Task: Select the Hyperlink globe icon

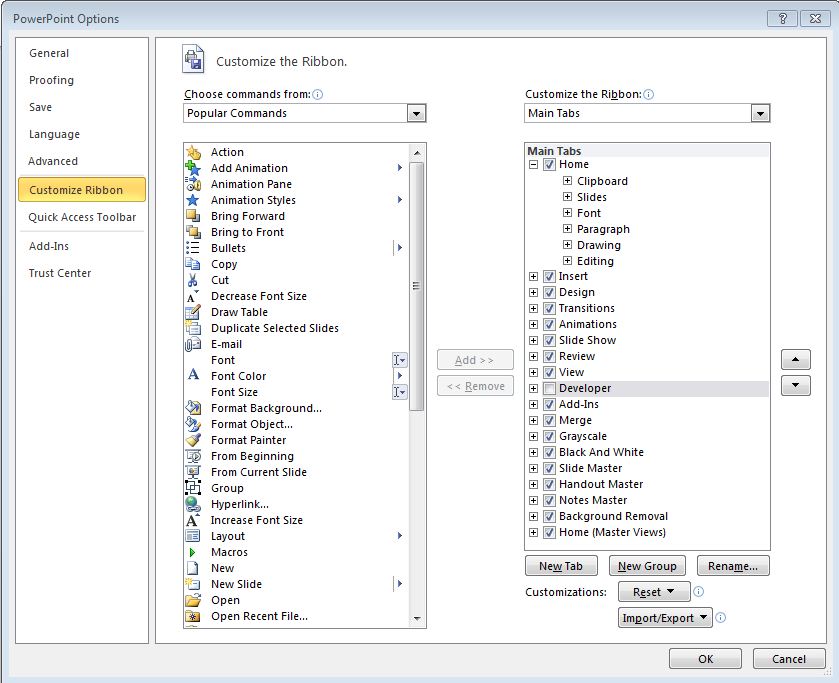Action: (x=193, y=504)
